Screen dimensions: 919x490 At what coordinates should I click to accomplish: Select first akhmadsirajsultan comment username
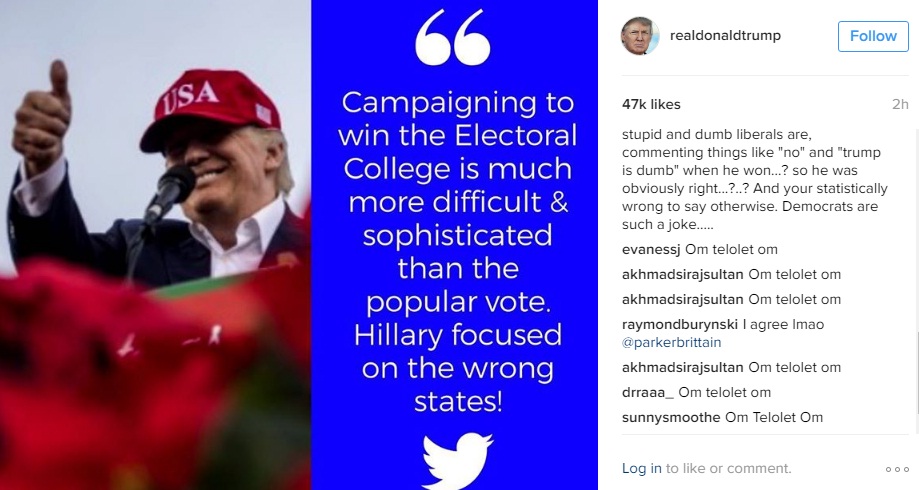(683, 275)
